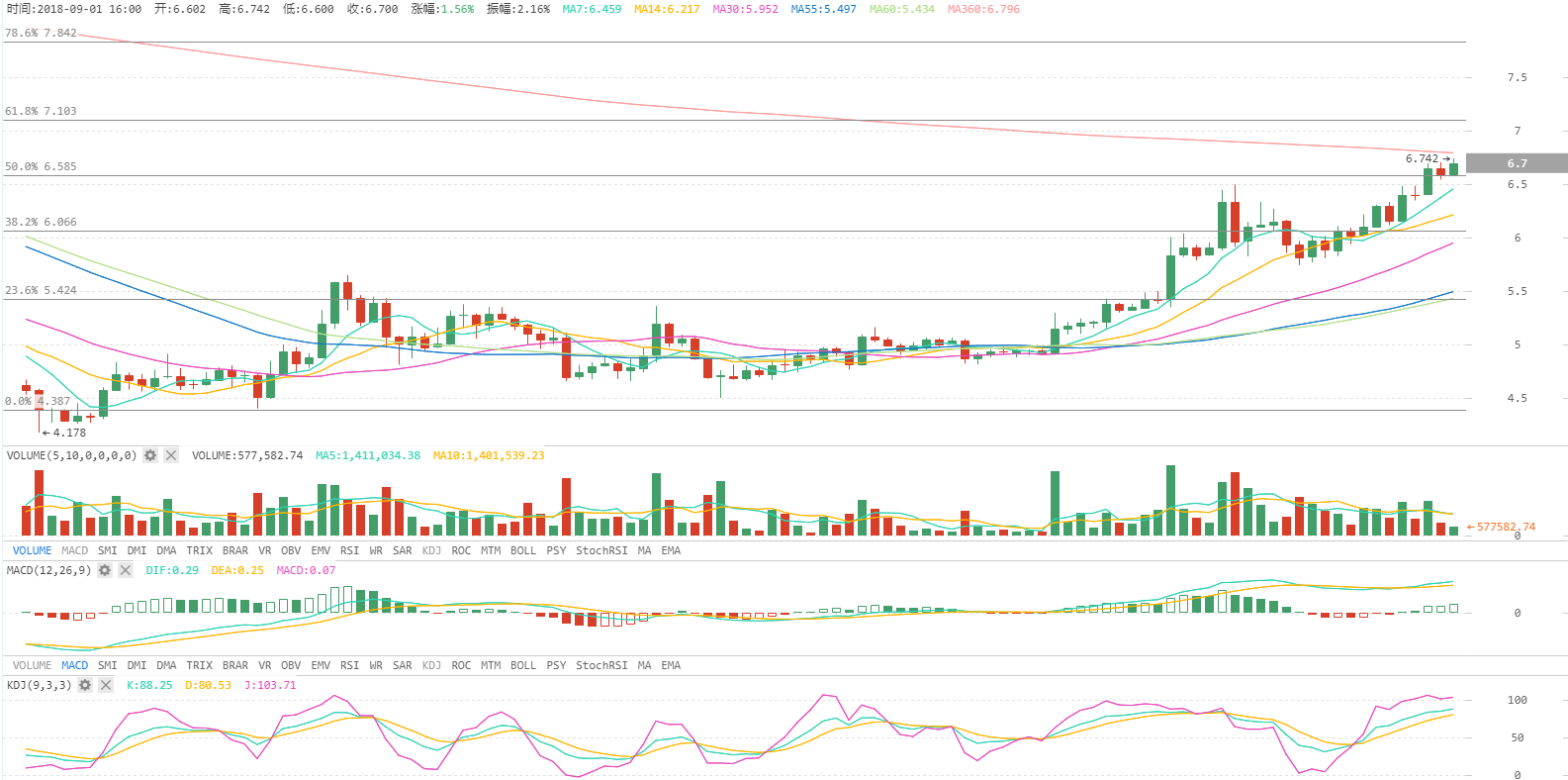
Task: Close the KDJ(9,3,3) indicator panel
Action: 106,685
